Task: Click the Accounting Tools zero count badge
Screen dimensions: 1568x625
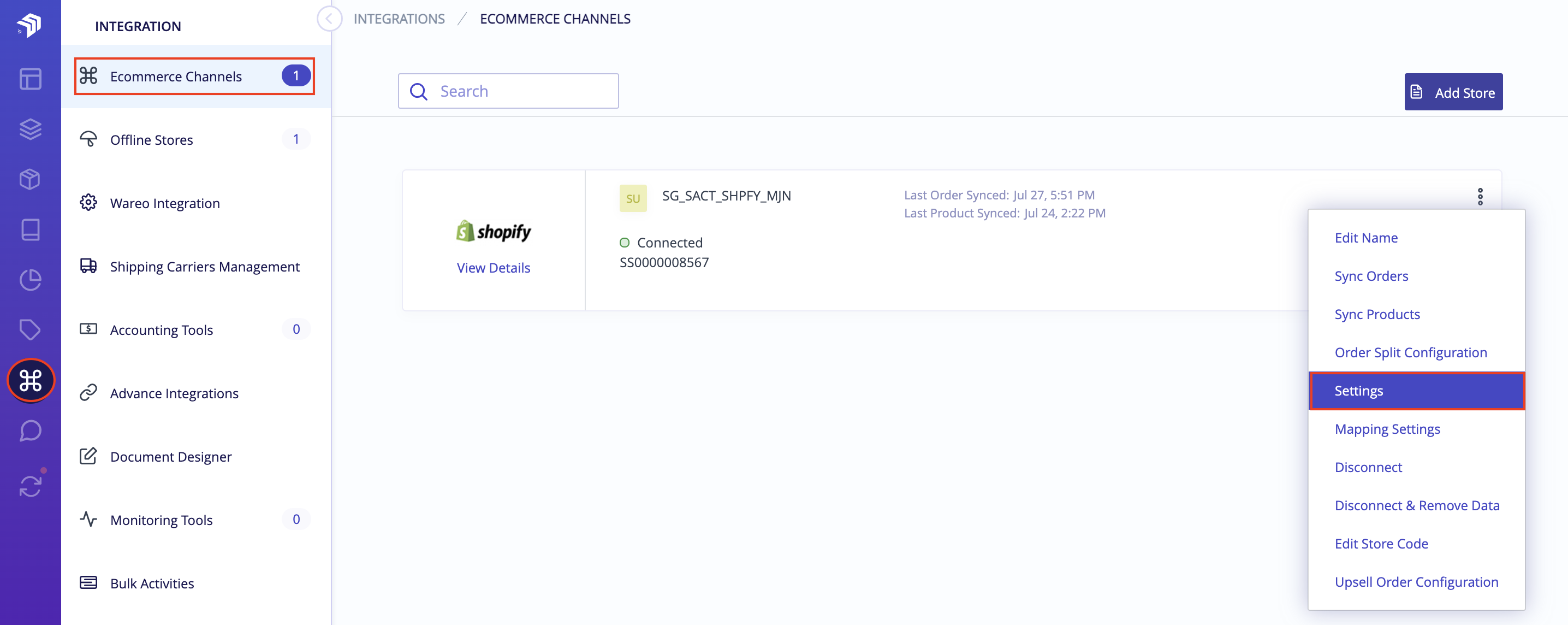Action: 296,329
